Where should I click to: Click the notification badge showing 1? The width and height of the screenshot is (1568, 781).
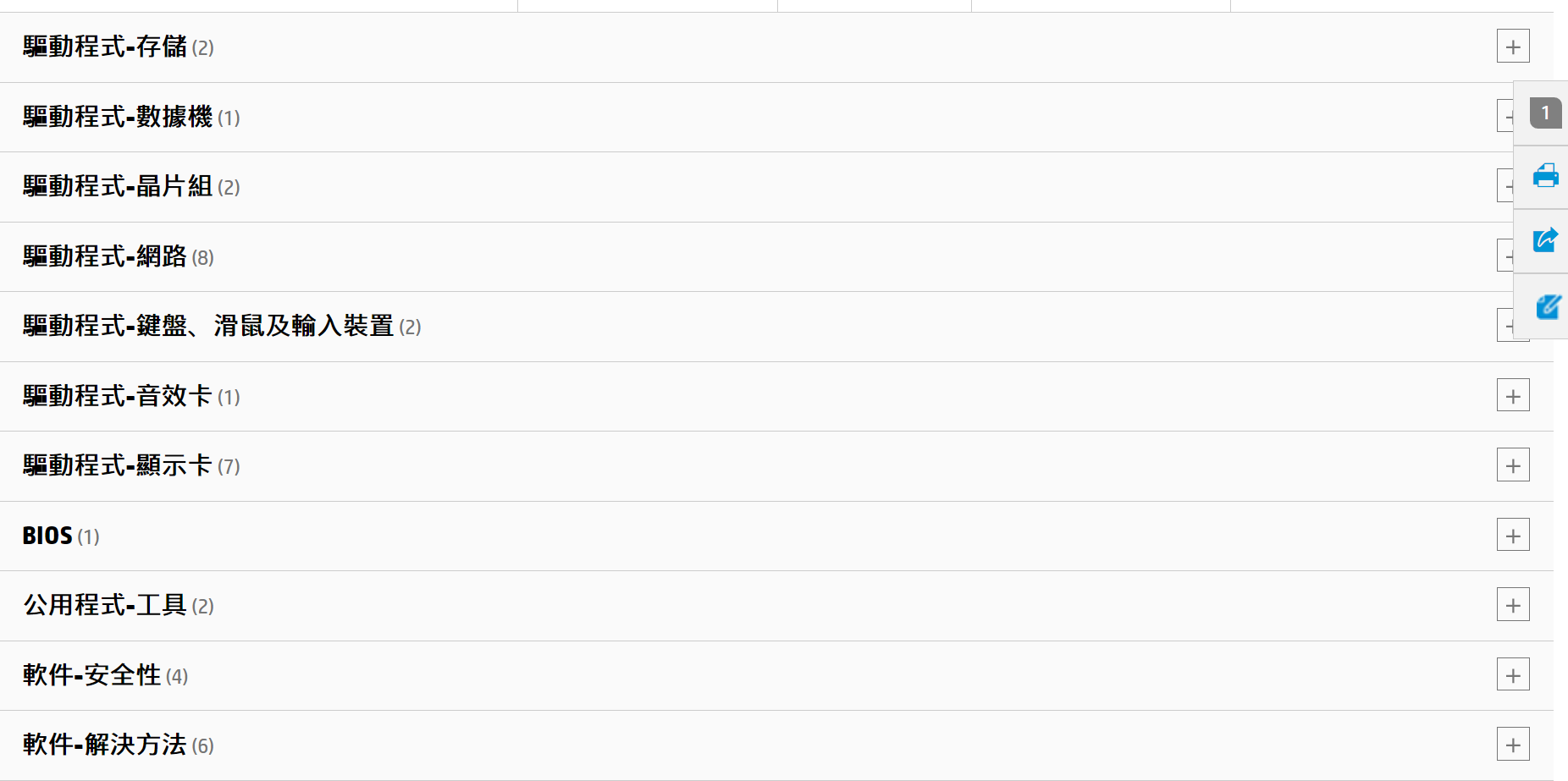1545,113
